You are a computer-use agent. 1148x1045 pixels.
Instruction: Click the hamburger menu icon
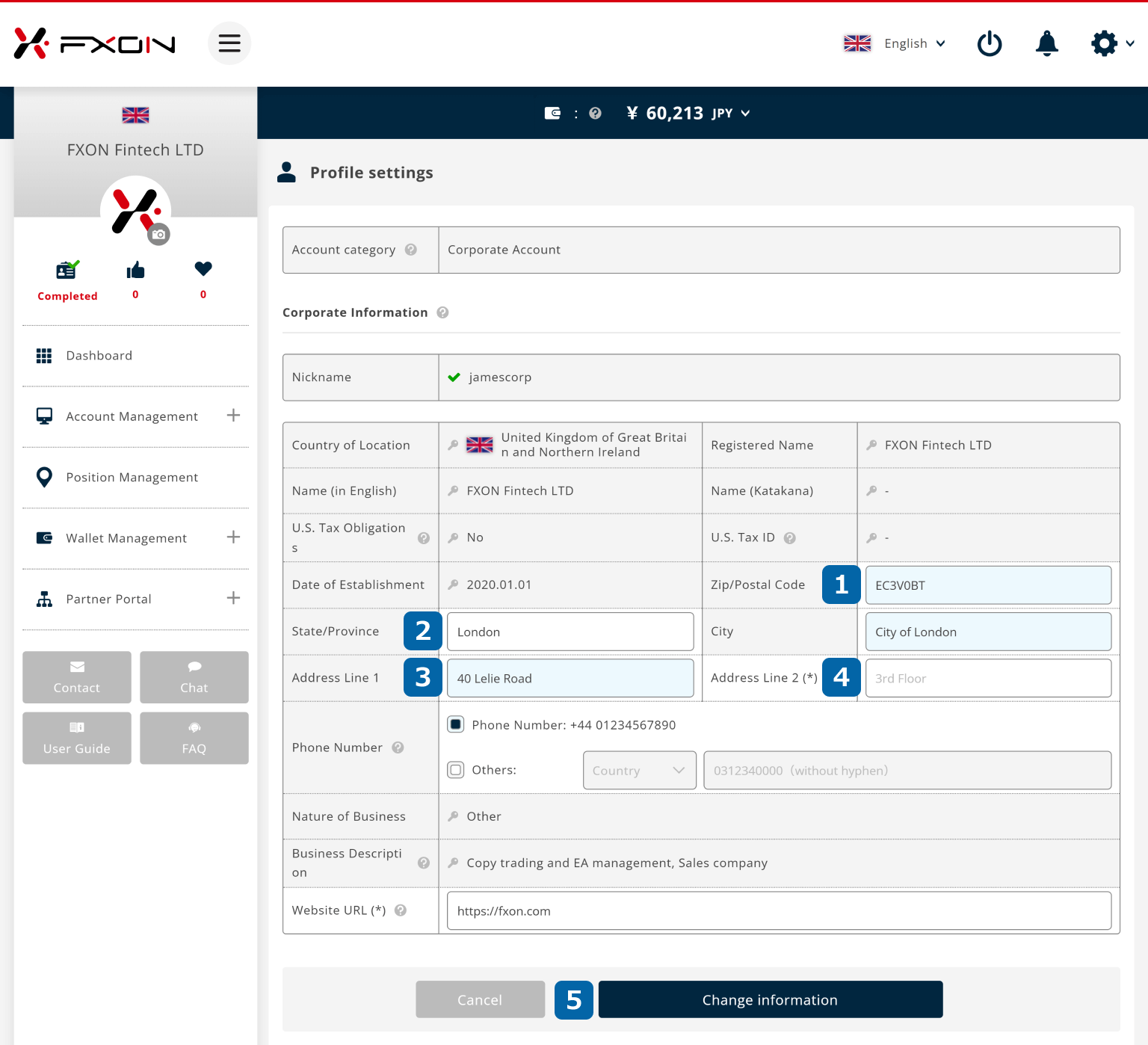point(229,43)
